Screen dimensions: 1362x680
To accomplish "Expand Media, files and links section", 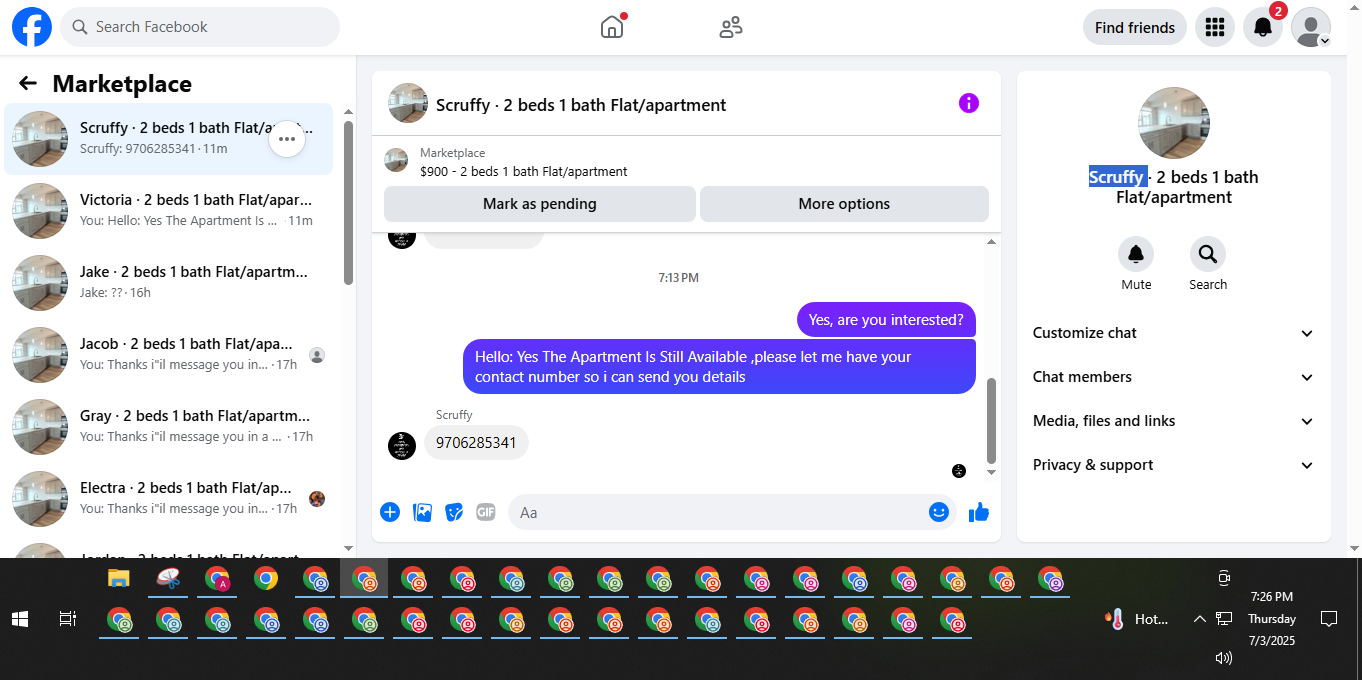I will (x=1174, y=421).
